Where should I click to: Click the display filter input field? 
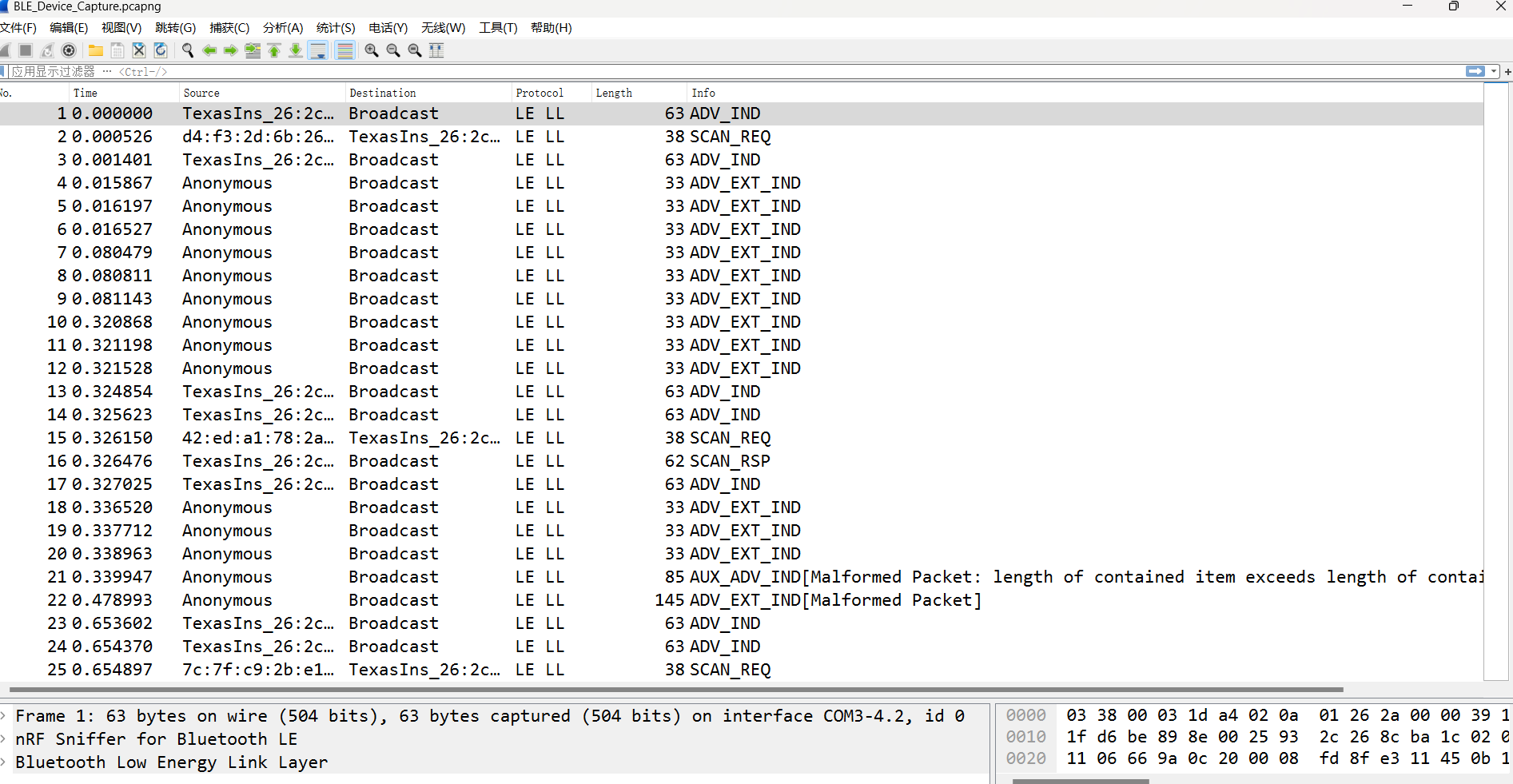pyautogui.click(x=735, y=72)
